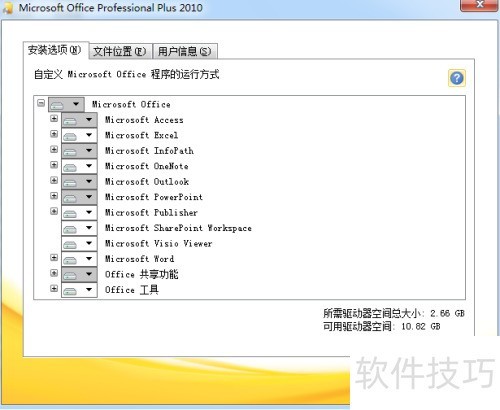Click the 自定义 Microsoft Office 程序的运行方式 heading
The image size is (500, 410).
pyautogui.click(x=127, y=74)
